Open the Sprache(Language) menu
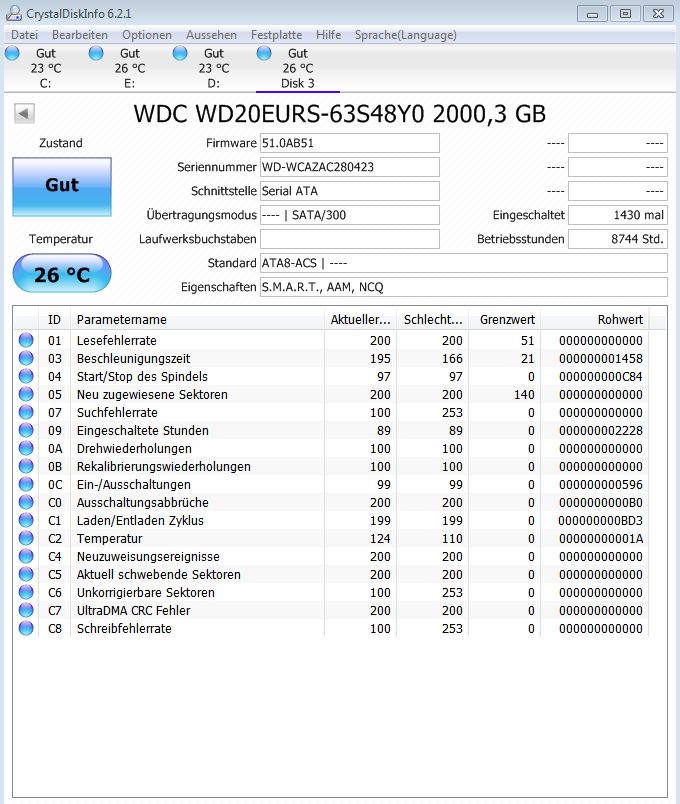The image size is (680, 804). tap(406, 35)
